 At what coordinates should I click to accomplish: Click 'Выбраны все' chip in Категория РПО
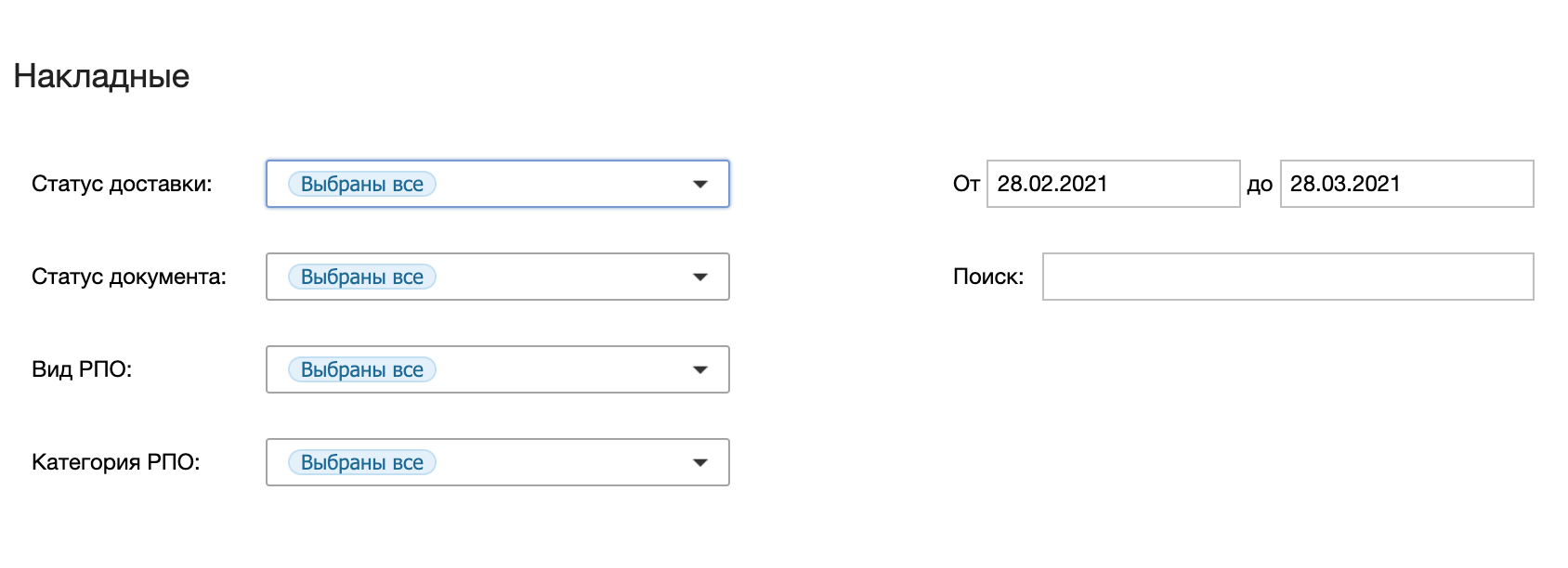362,463
